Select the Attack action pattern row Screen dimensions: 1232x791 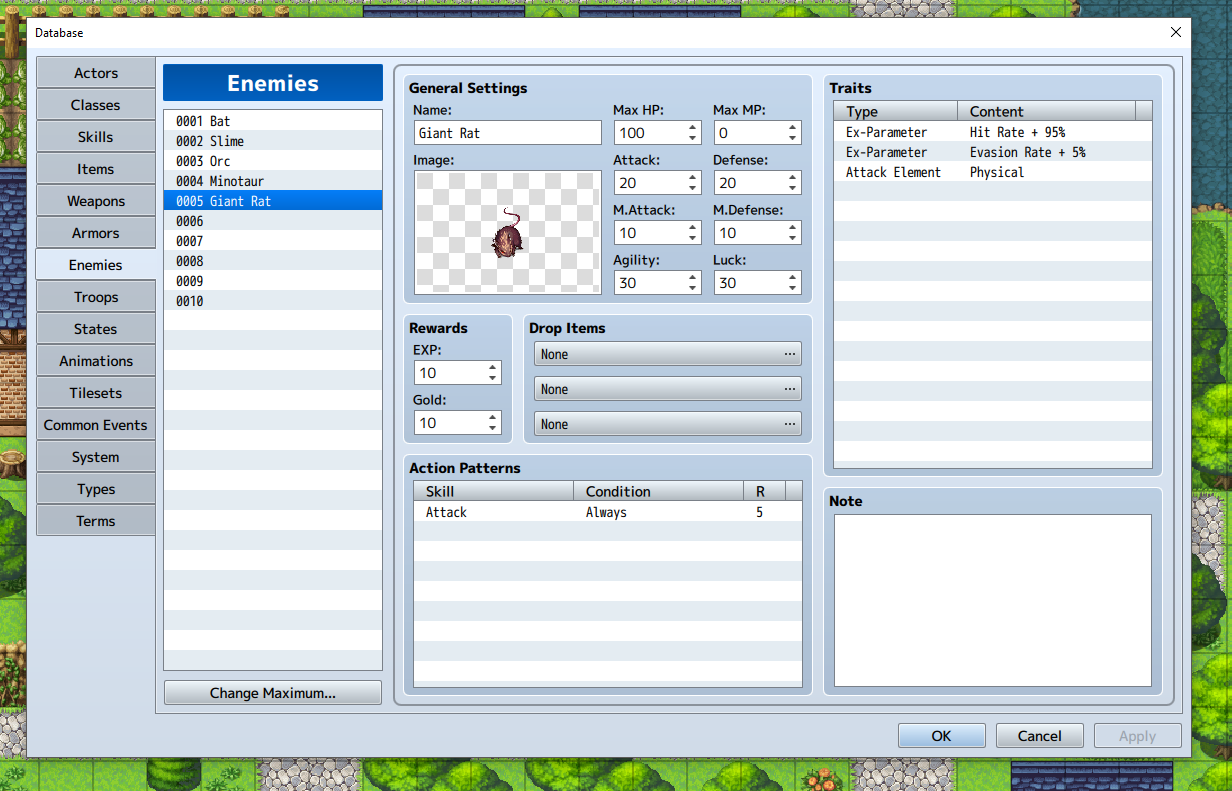(607, 512)
